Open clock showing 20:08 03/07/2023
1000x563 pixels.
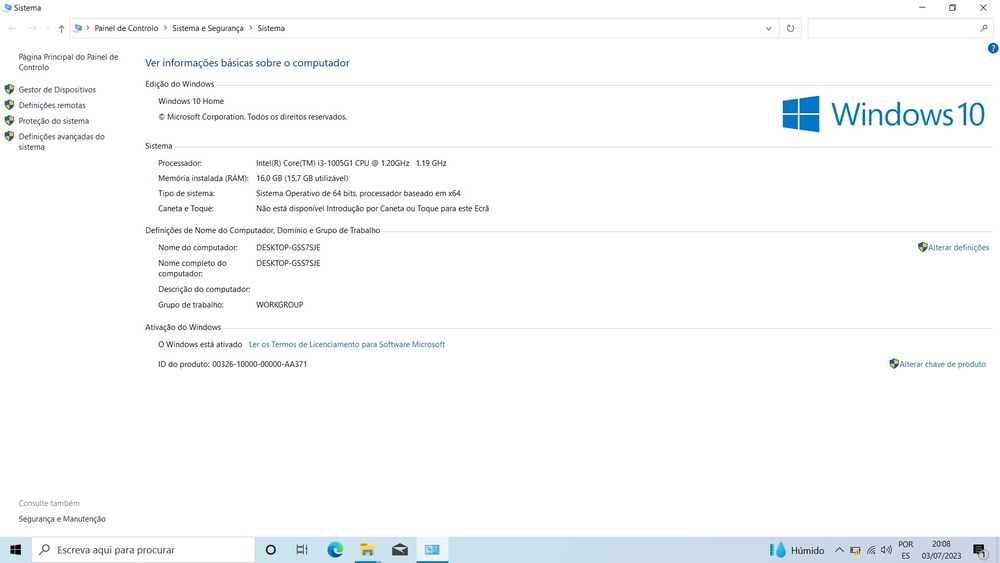(x=941, y=550)
